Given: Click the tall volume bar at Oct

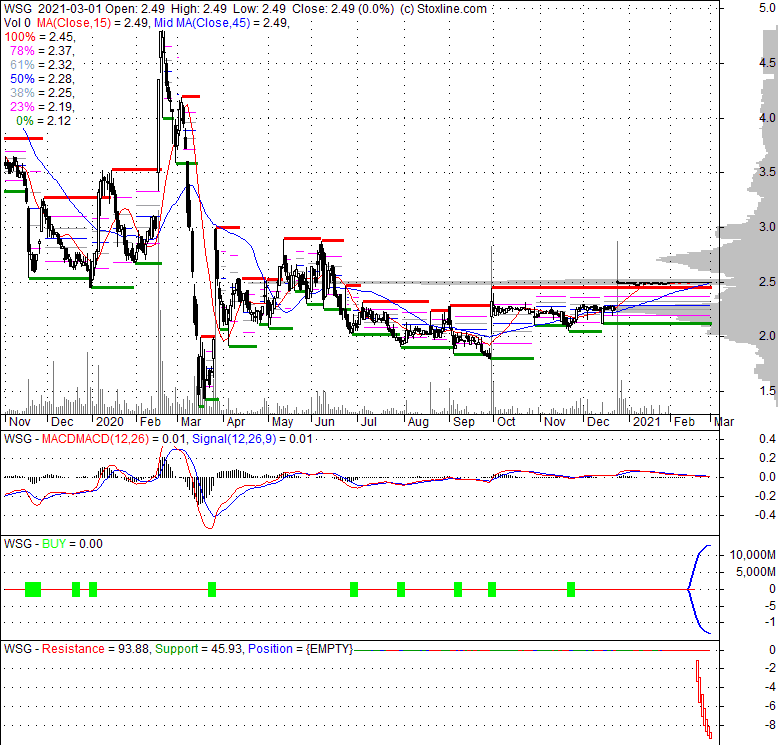Looking at the screenshot, I should [492, 330].
